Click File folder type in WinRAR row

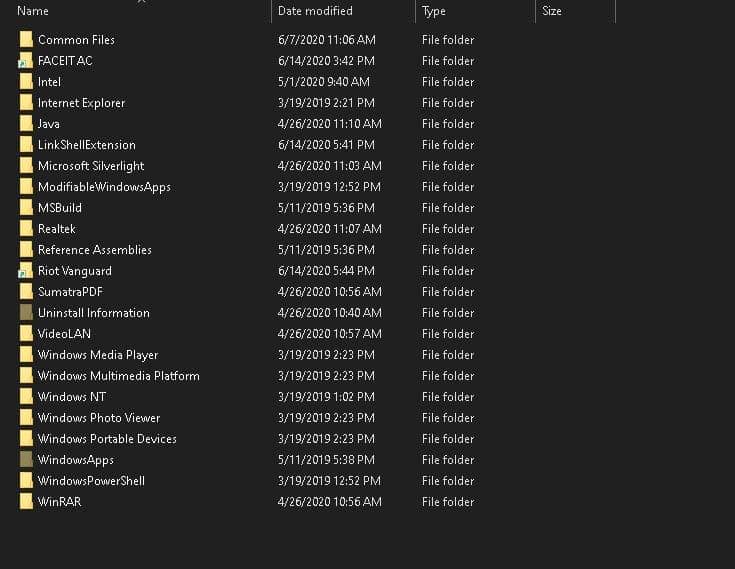[x=448, y=502]
